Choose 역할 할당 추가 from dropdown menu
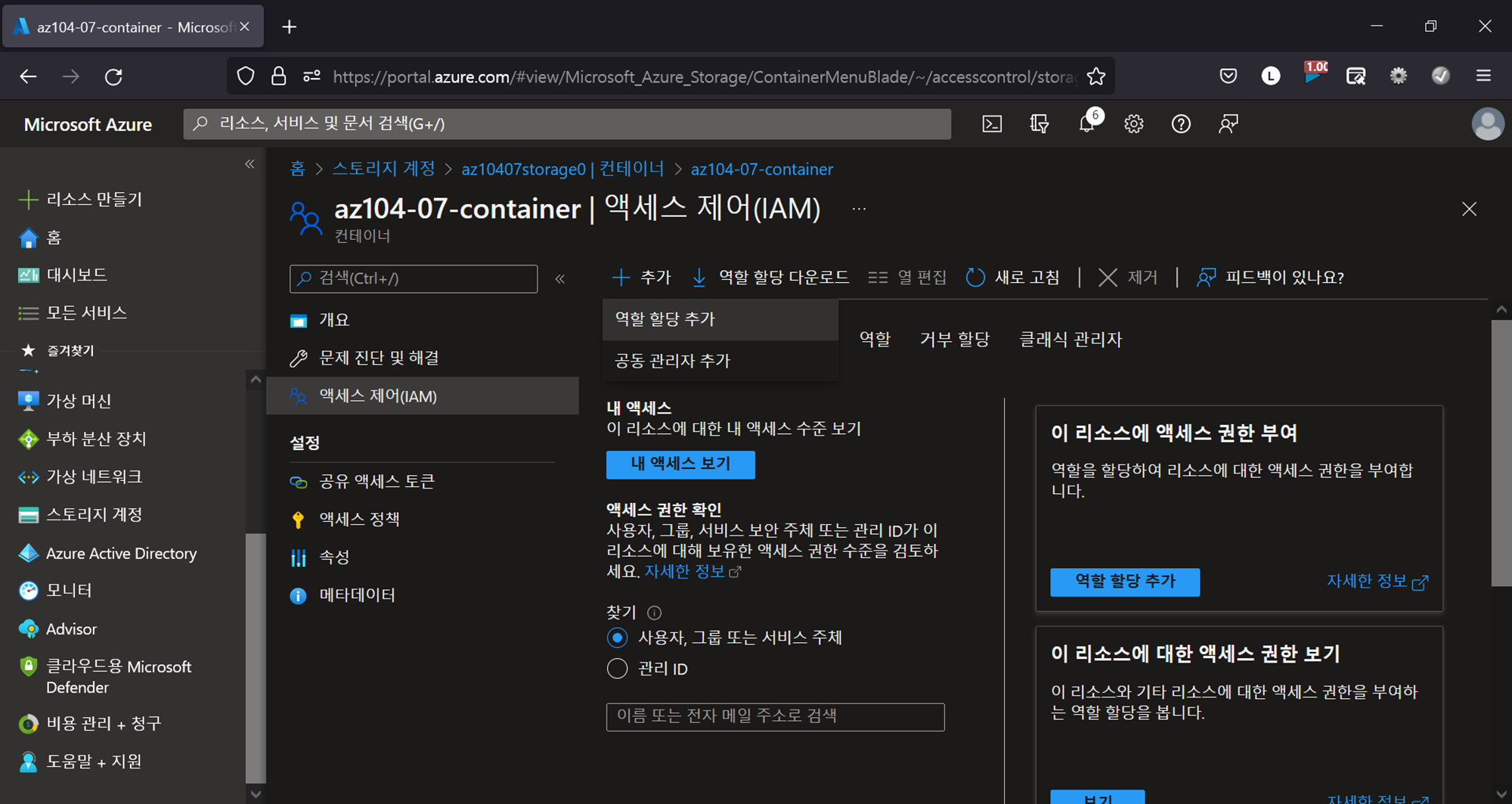Viewport: 1512px width, 804px height. pyautogui.click(x=720, y=319)
